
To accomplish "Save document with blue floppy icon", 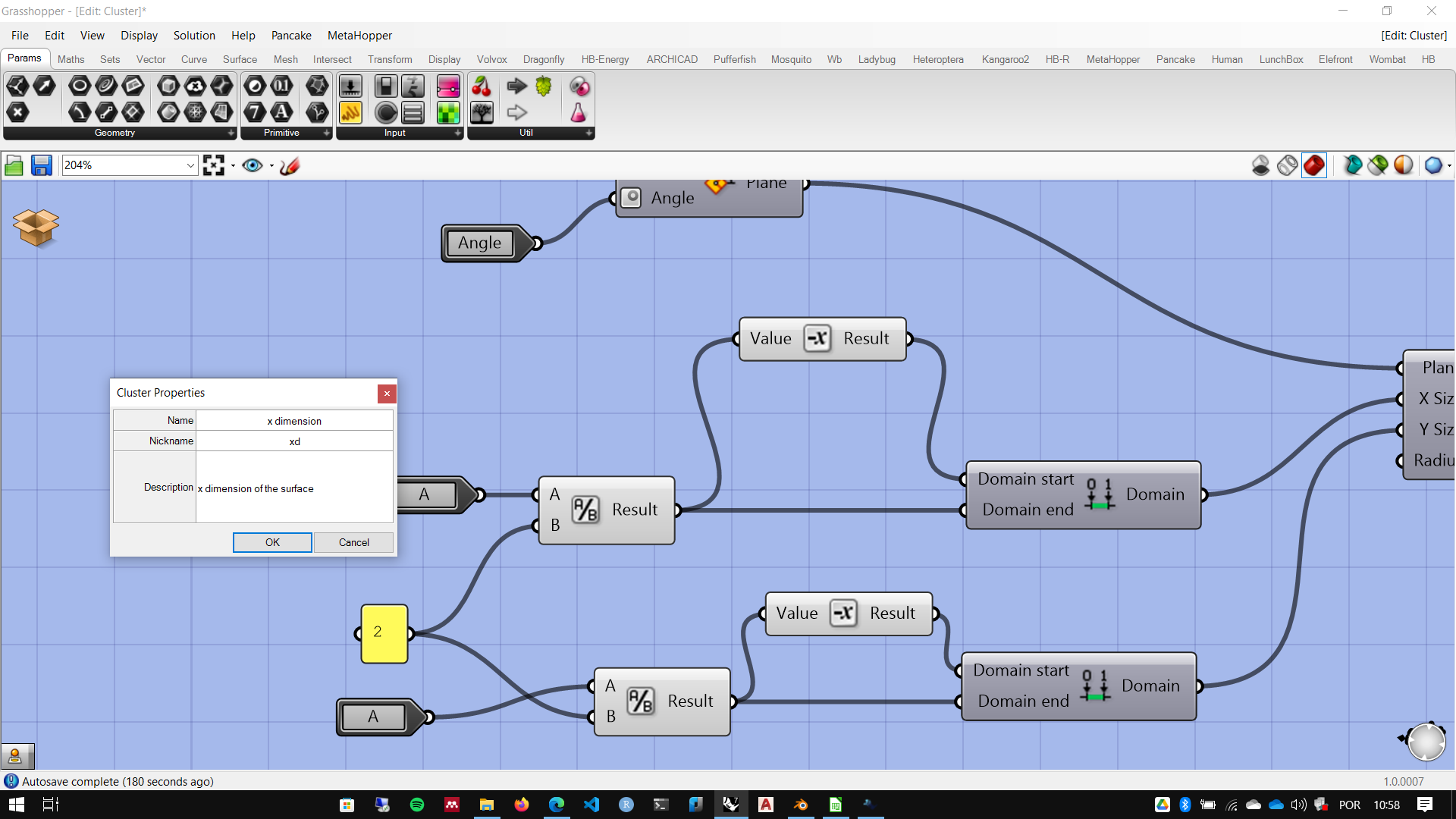I will (x=41, y=165).
